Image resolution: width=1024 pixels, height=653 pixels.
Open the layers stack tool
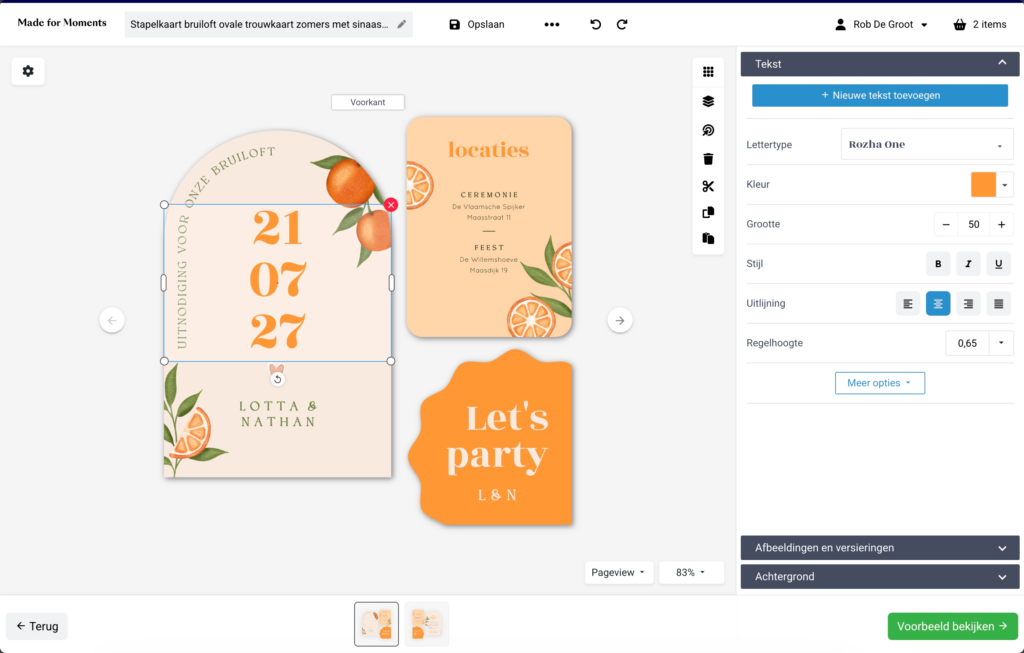pyautogui.click(x=708, y=101)
